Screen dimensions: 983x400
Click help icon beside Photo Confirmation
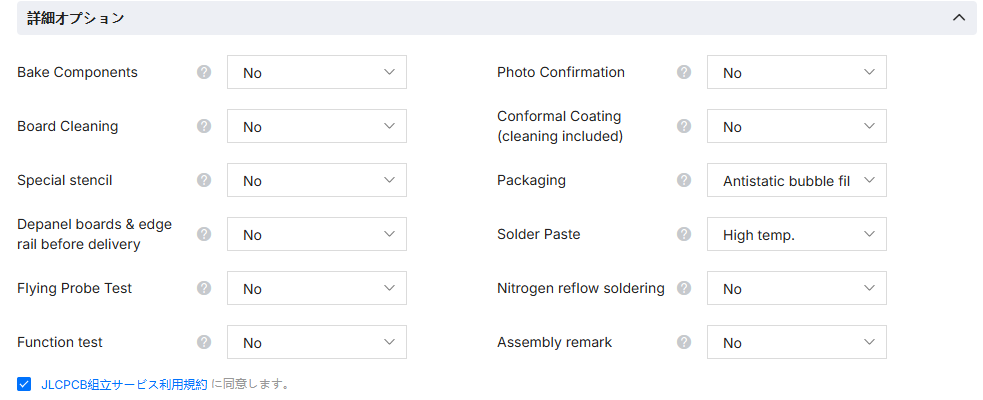(684, 72)
